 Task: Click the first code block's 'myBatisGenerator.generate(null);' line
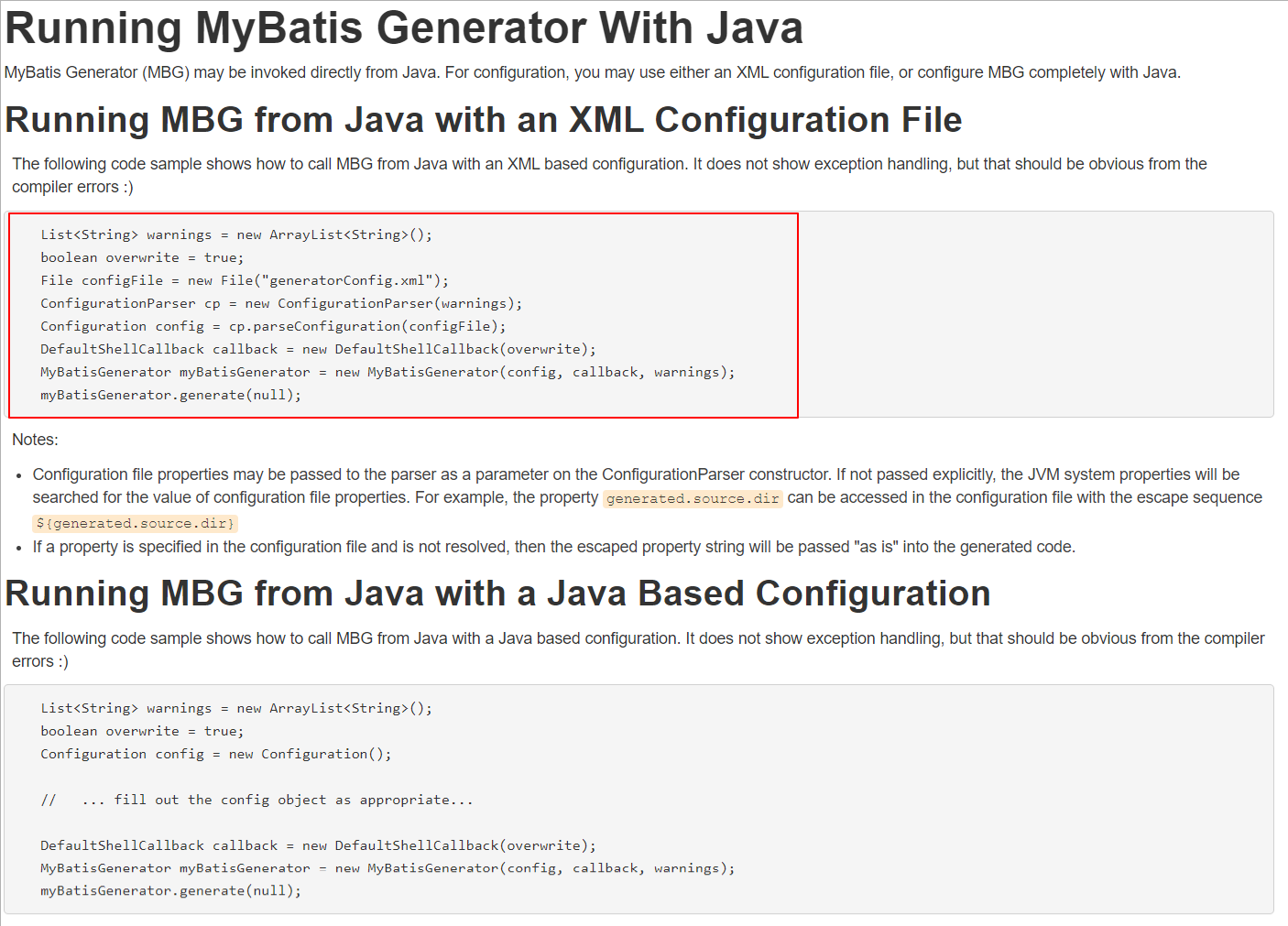click(x=170, y=395)
